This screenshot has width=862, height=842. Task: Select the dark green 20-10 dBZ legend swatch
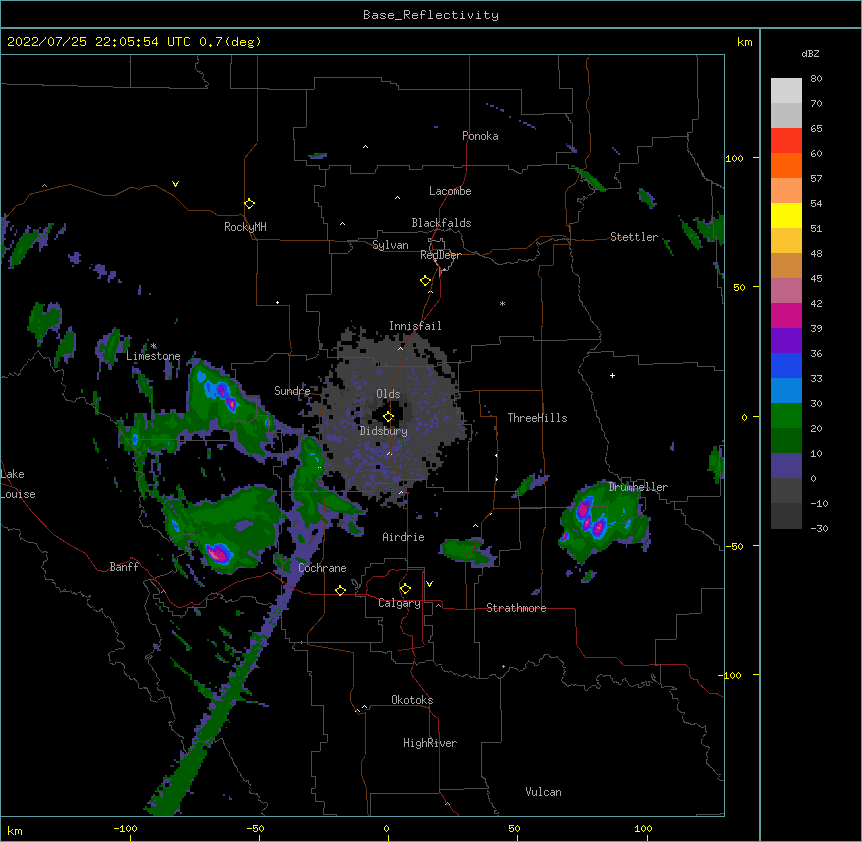tap(786, 441)
